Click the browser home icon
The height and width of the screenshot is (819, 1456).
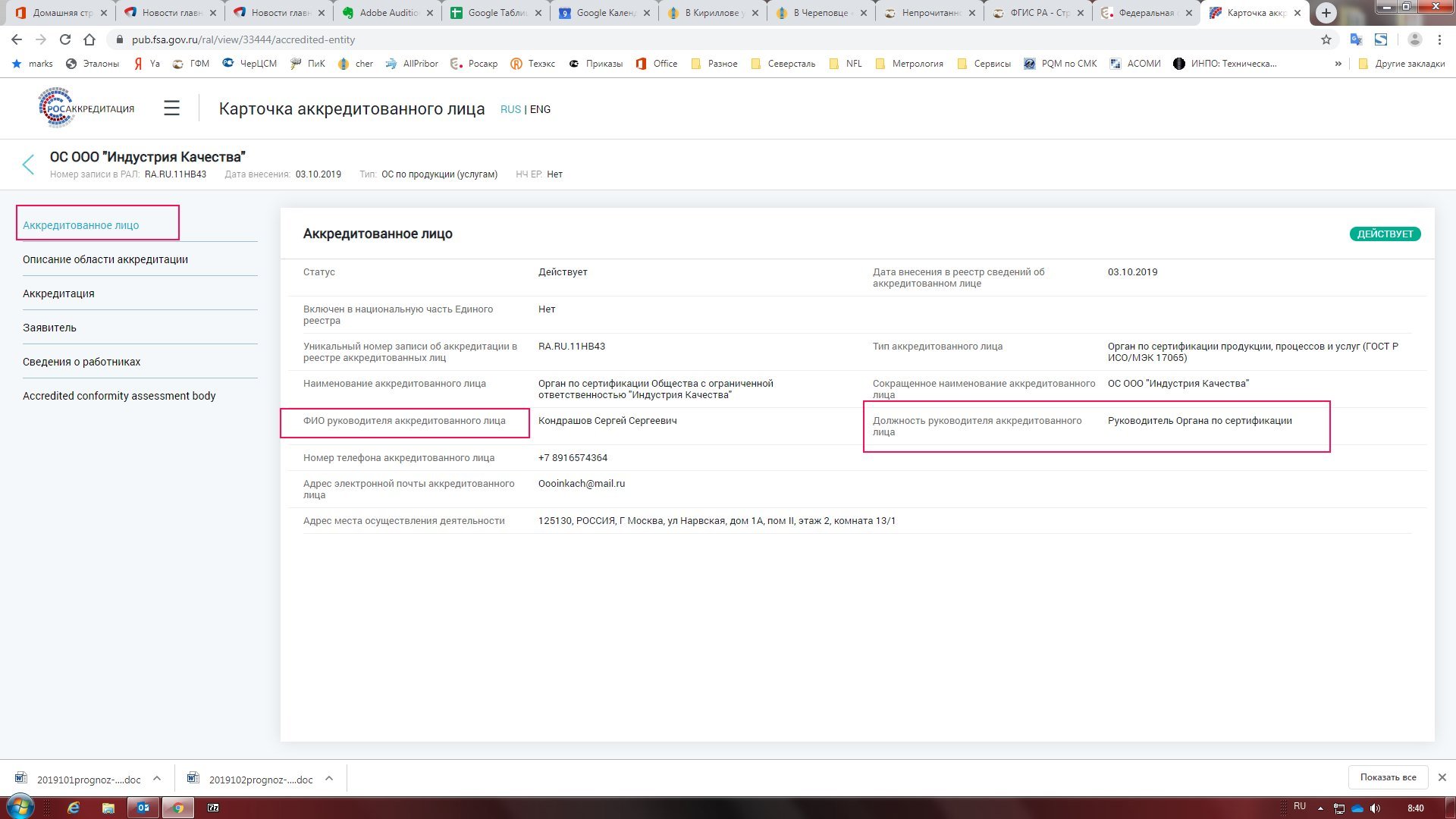click(x=89, y=39)
